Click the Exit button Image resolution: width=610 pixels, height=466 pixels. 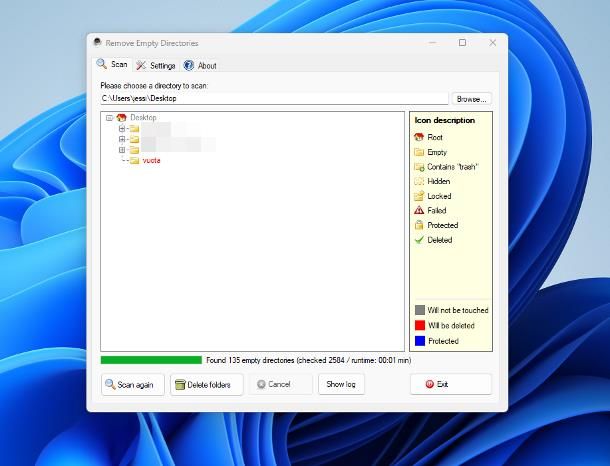pos(450,384)
